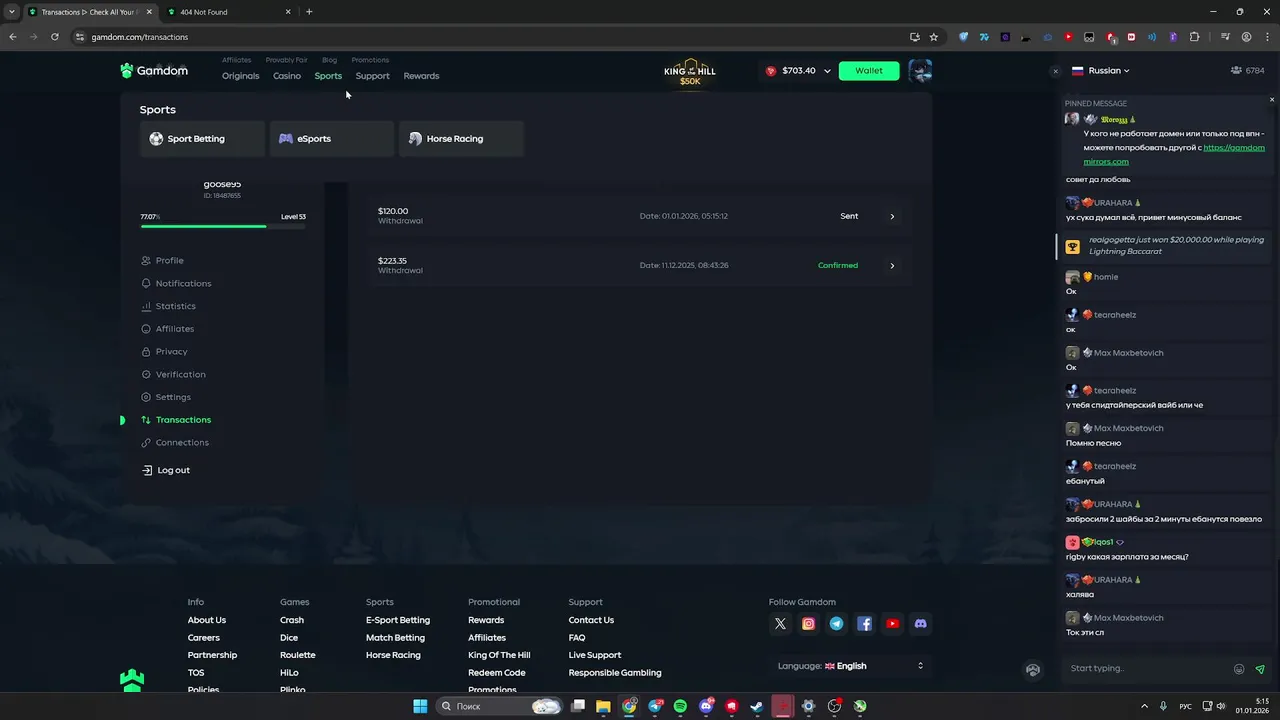Open Redeem Code footer link

click(x=497, y=673)
